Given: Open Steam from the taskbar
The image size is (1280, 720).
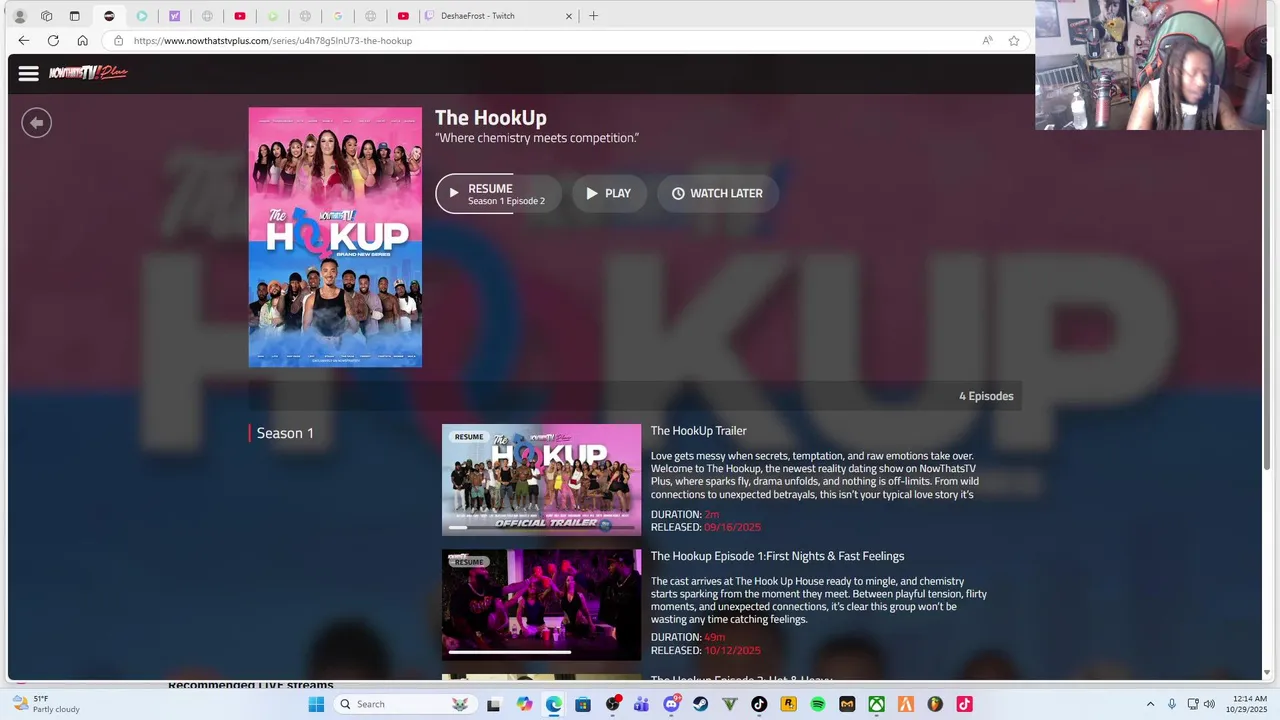Looking at the screenshot, I should click(x=700, y=704).
